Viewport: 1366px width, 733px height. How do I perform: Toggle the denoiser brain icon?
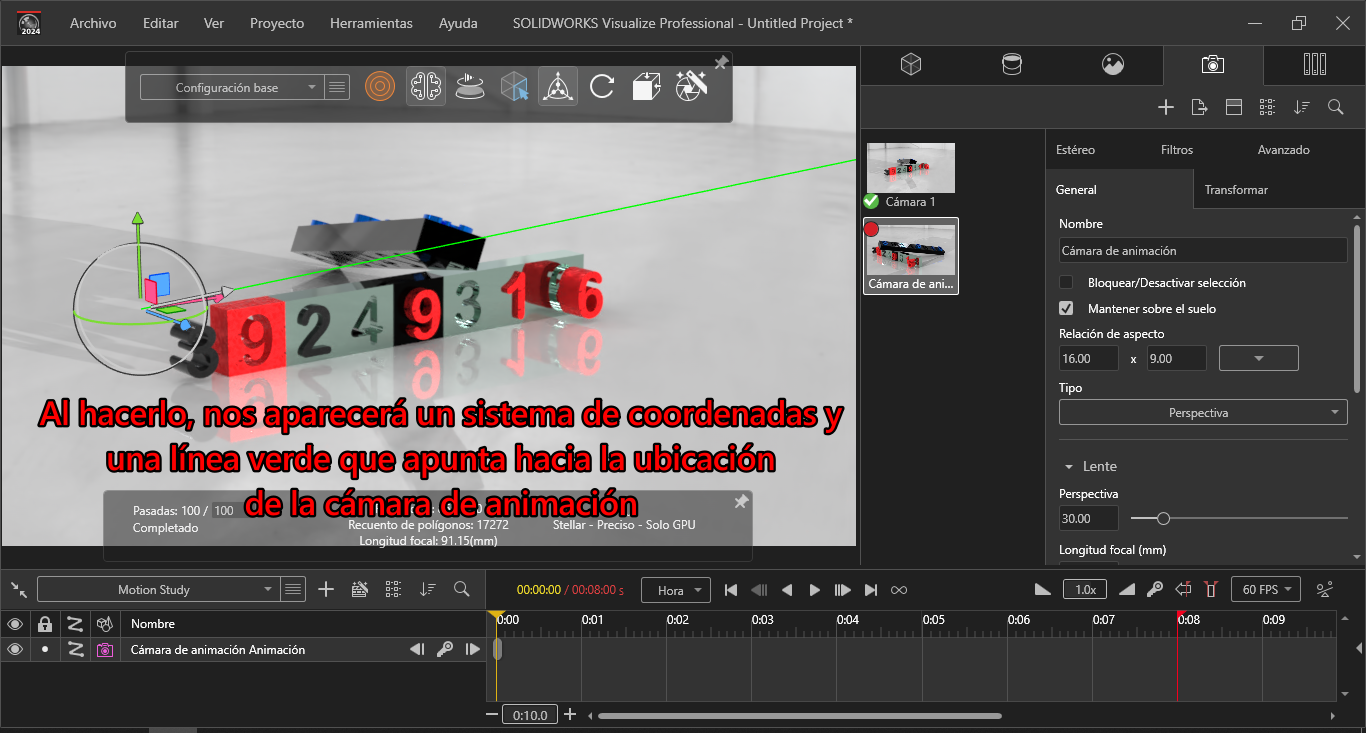426,87
